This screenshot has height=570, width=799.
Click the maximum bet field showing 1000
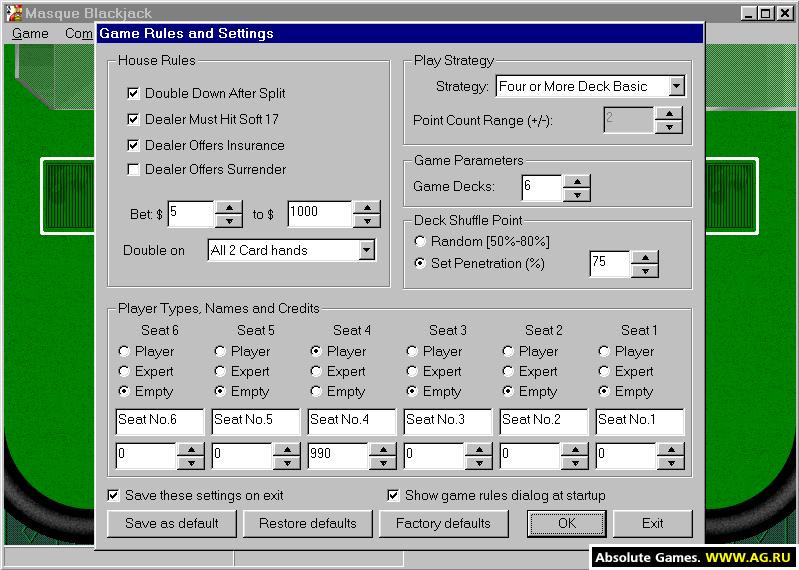(x=320, y=213)
